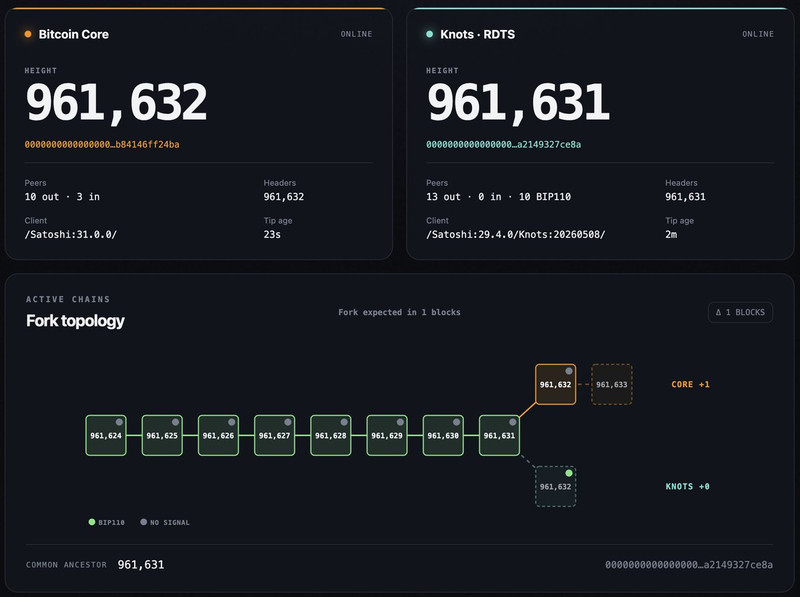
Task: Select common ancestor block 961,631 in chain
Action: pyautogui.click(x=499, y=435)
